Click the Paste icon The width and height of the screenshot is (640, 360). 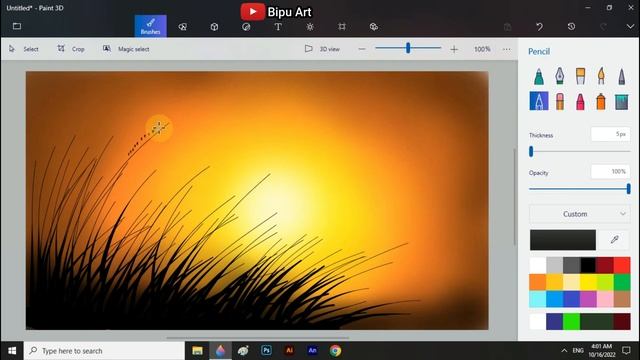[507, 27]
